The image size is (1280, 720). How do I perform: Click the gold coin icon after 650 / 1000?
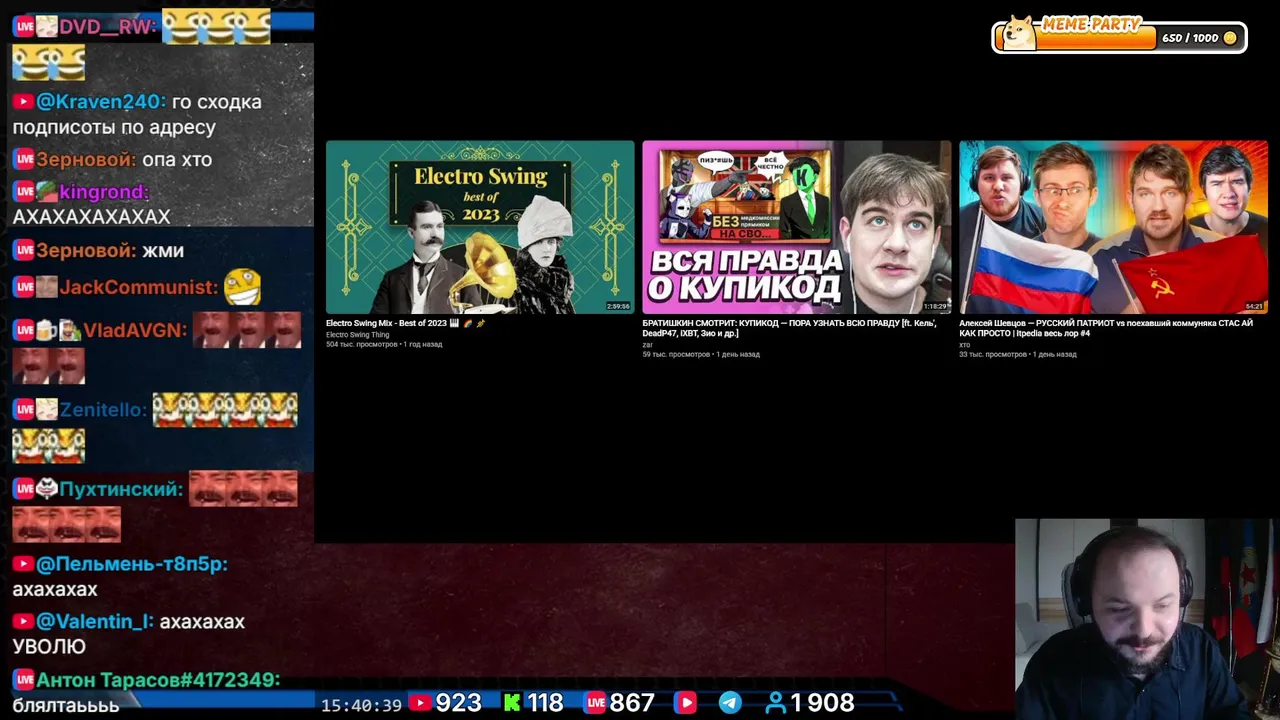[x=1230, y=38]
